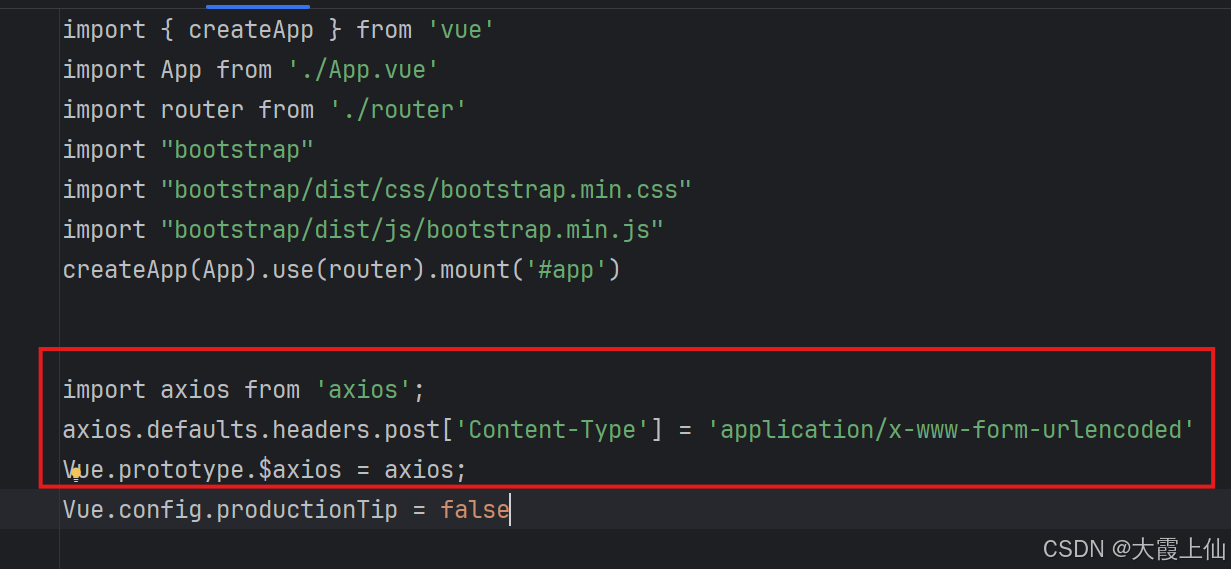Click the './App.vue' string literal
This screenshot has height=569, width=1231.
(x=364, y=70)
